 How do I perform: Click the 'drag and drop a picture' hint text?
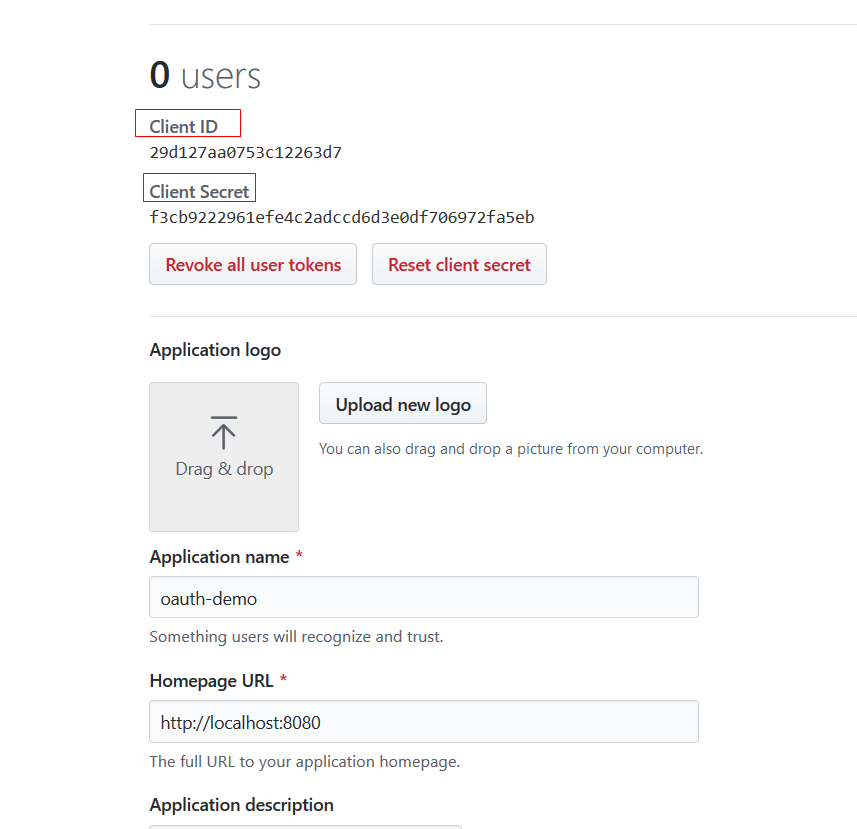pos(510,449)
